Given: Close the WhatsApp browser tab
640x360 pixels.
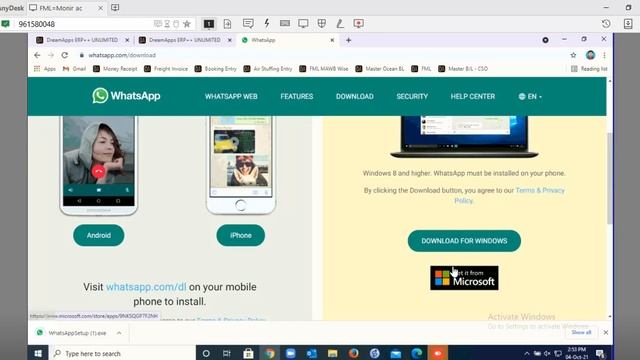Looking at the screenshot, I should tap(332, 40).
